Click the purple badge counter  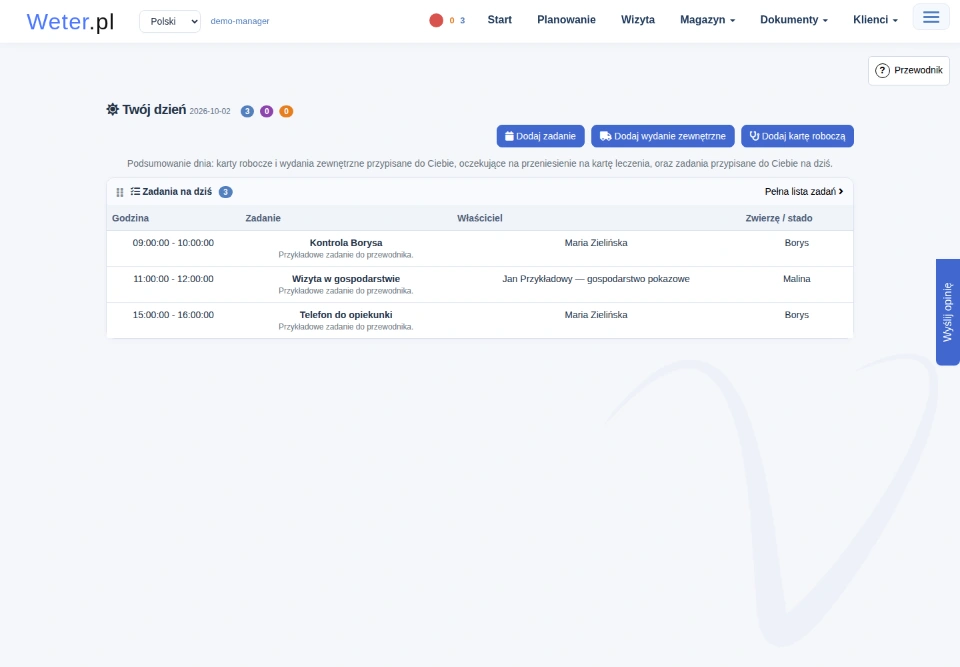coord(266,111)
